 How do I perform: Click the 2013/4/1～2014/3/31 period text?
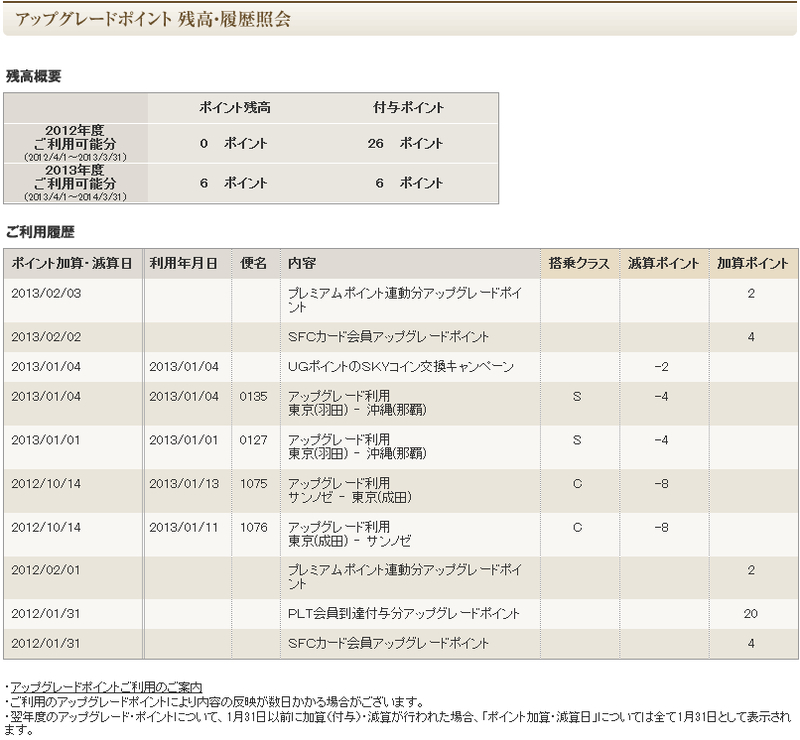pos(75,197)
